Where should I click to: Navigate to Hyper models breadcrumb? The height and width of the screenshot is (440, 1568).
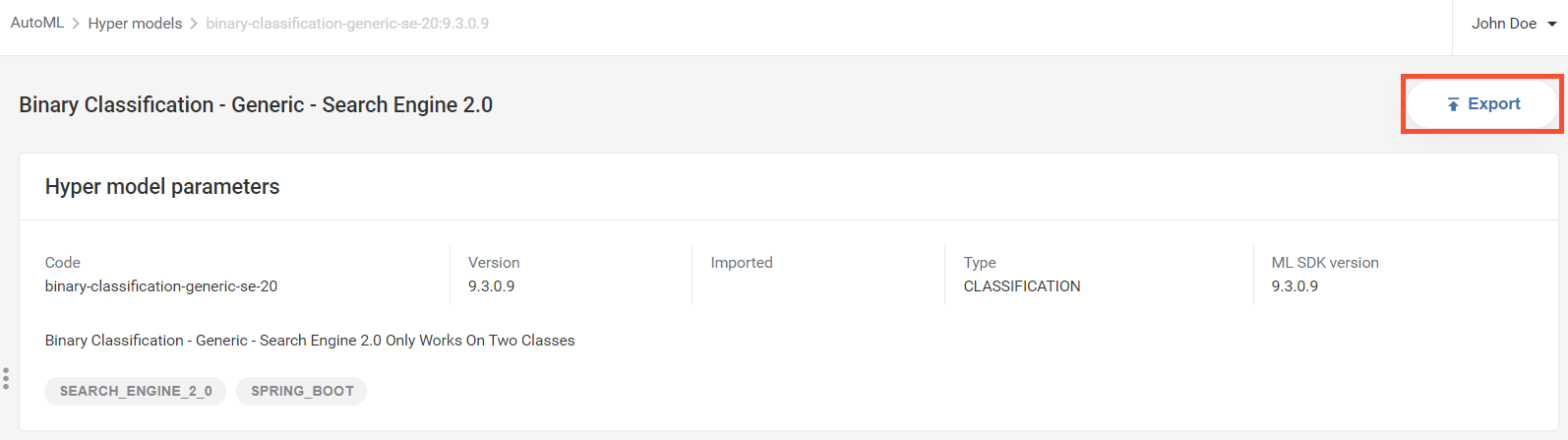coord(135,24)
